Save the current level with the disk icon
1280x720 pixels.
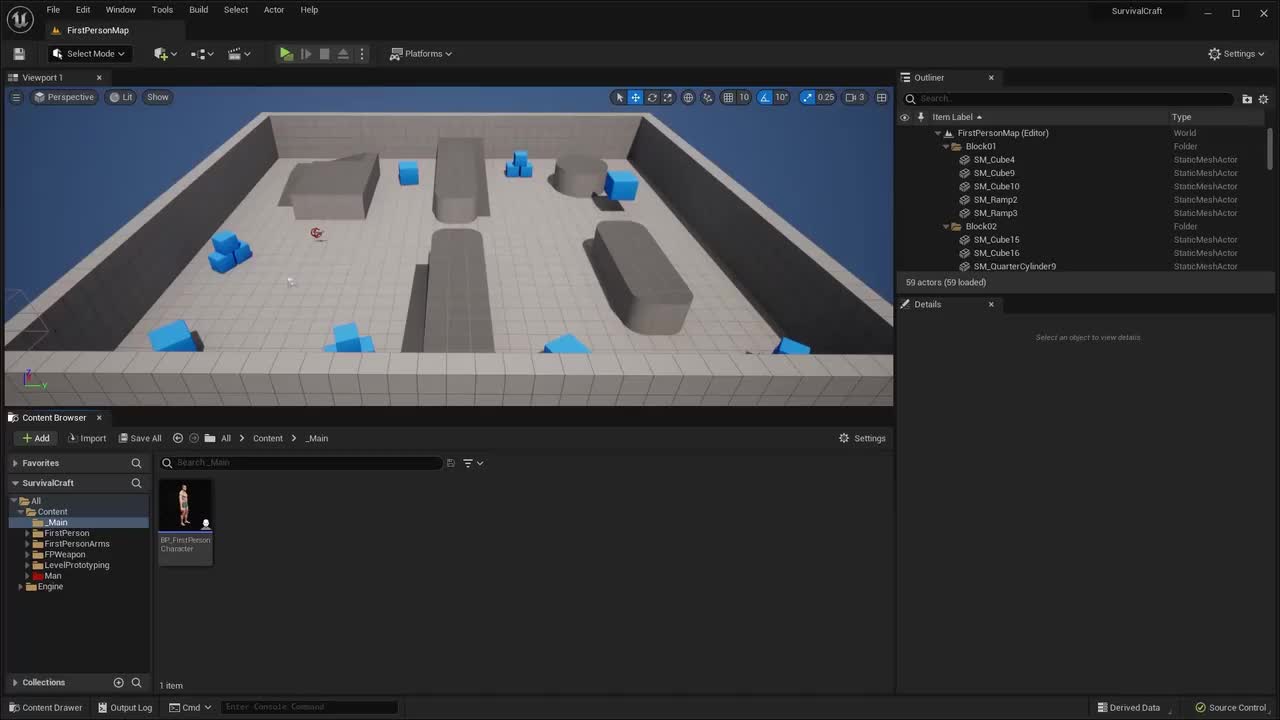[18, 54]
